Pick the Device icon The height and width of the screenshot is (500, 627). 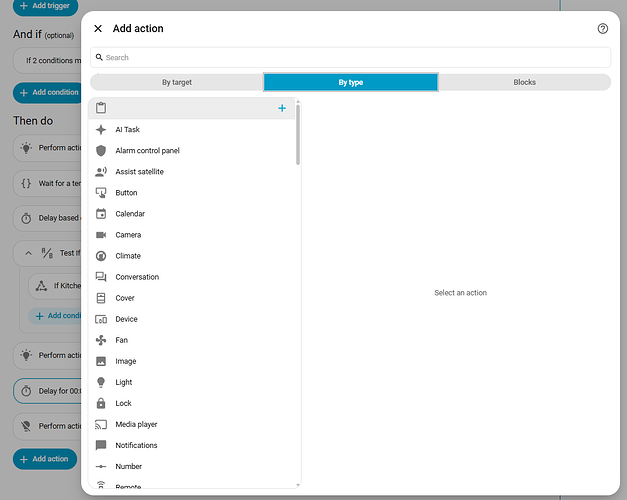pos(101,319)
